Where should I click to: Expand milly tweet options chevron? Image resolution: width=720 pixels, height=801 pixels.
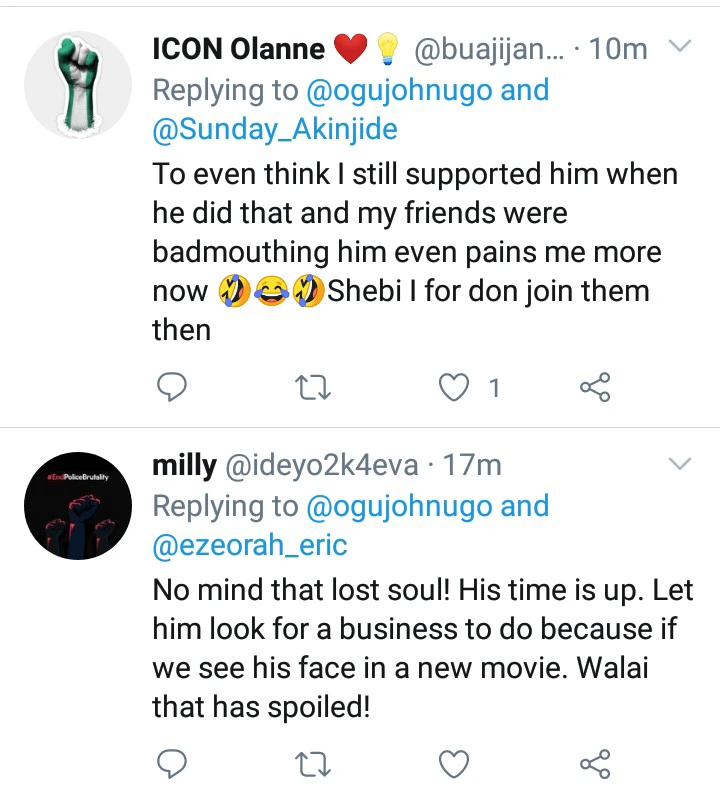click(x=679, y=463)
